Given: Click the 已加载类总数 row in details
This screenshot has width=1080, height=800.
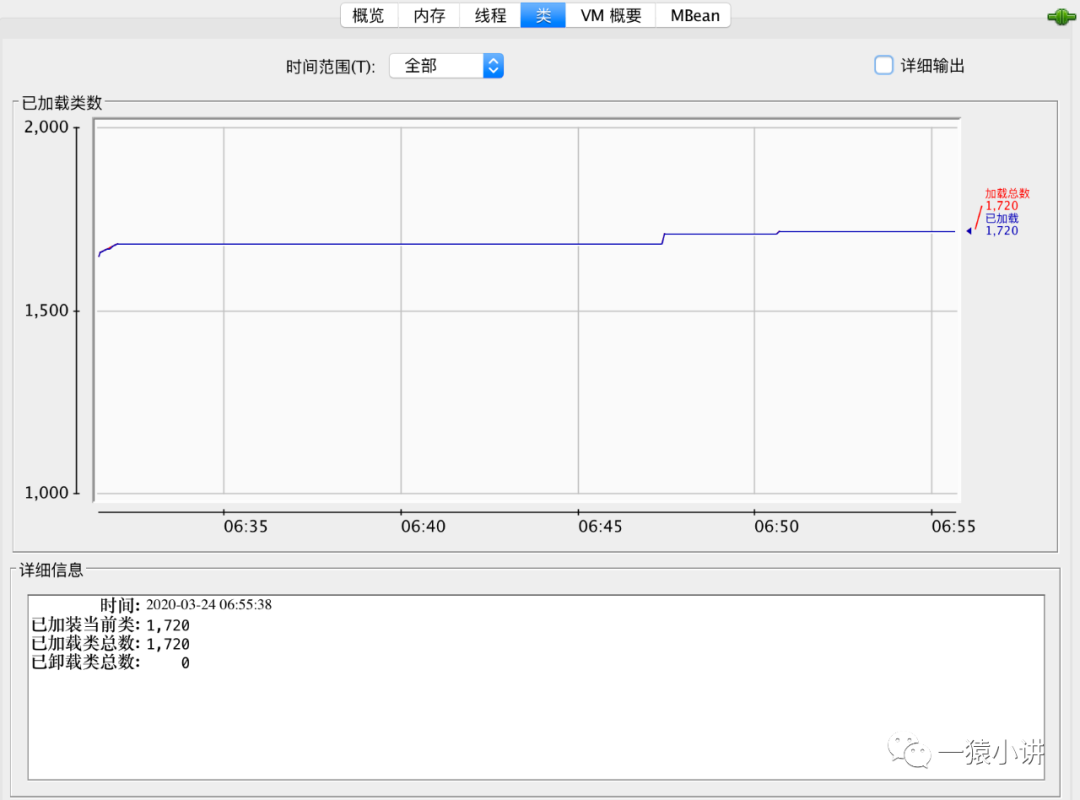Looking at the screenshot, I should coord(110,644).
